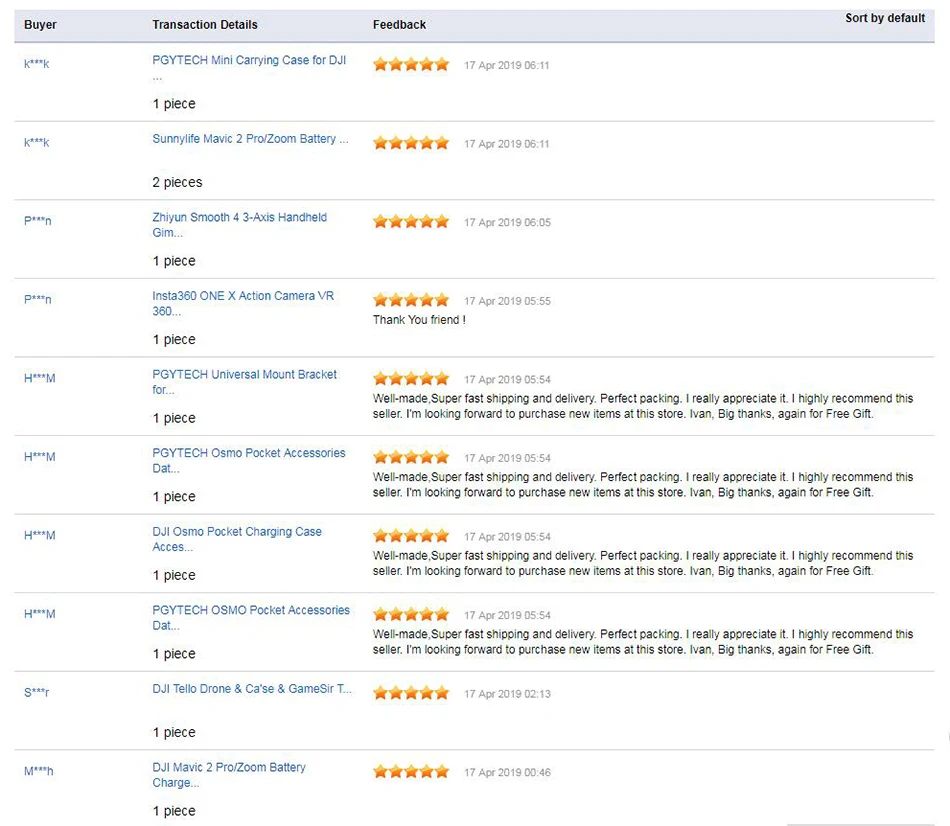Click buyer H***M of DJI Osmo Charging Case row
The width and height of the screenshot is (950, 826).
[39, 535]
